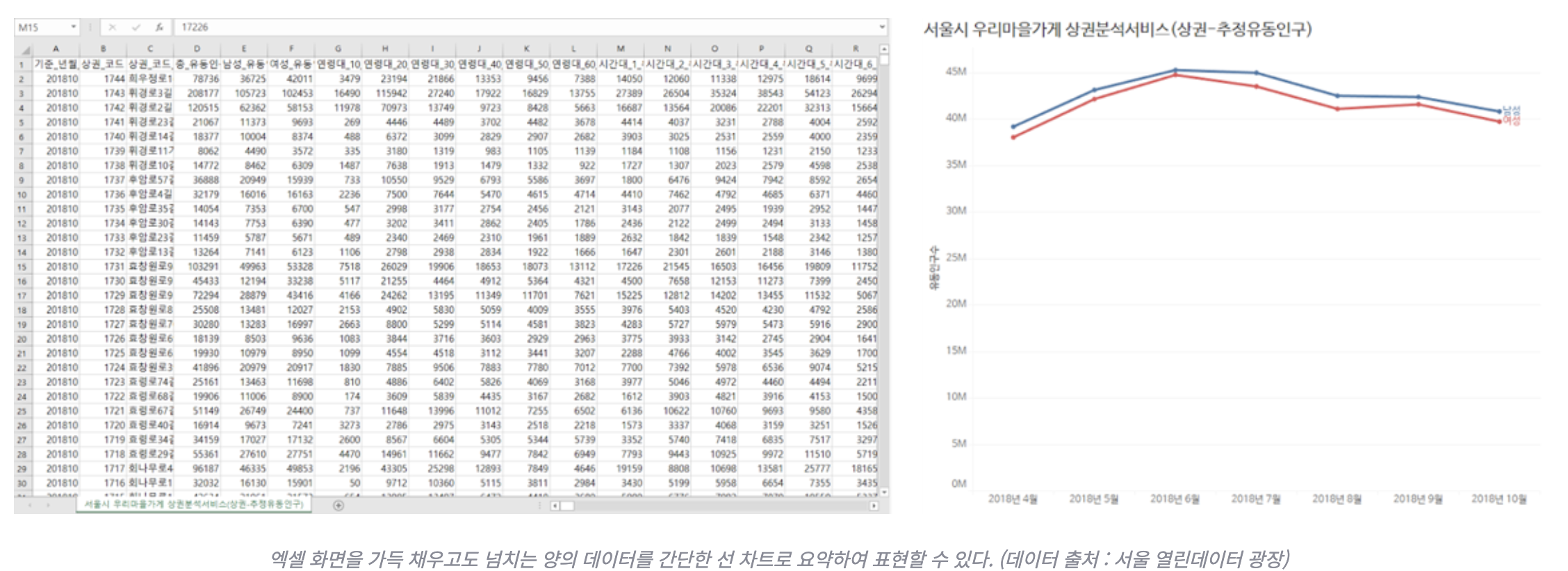Click cell containing 43416

[x=291, y=296]
